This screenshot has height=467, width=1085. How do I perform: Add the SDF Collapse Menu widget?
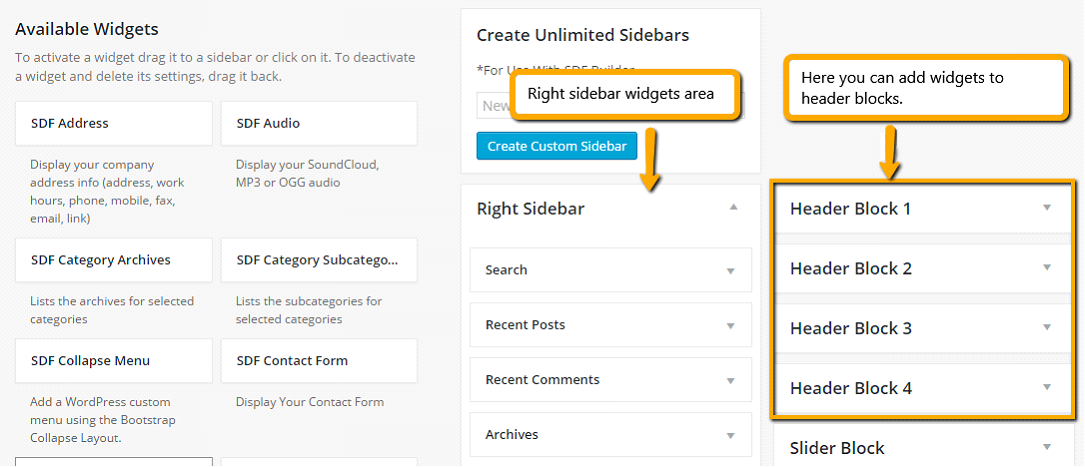tap(113, 360)
